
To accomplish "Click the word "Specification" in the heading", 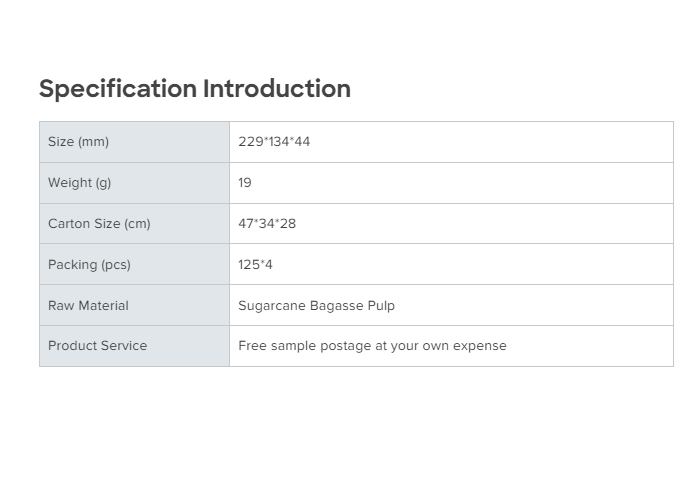I will (118, 89).
